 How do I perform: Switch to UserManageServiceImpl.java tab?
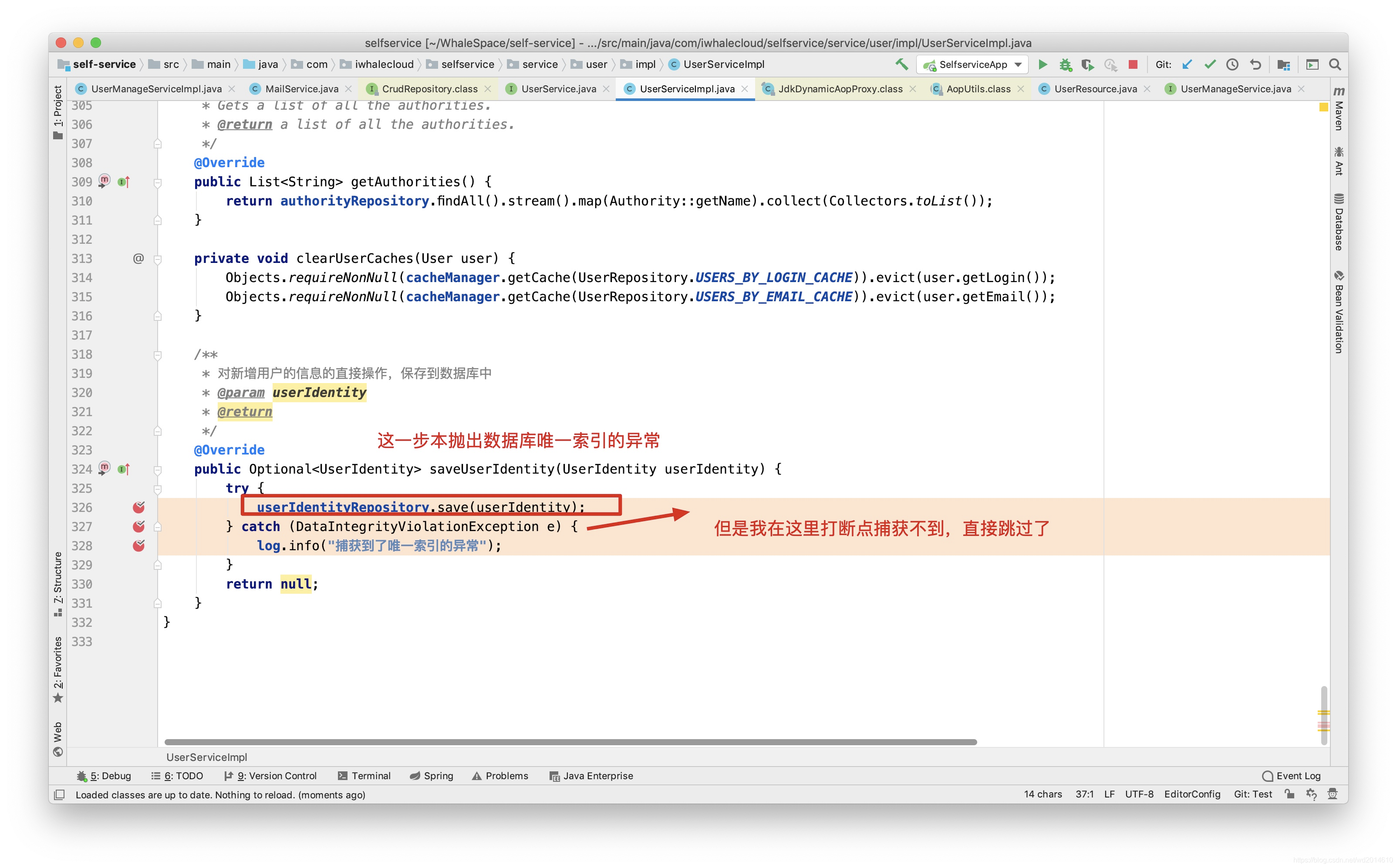pos(156,89)
